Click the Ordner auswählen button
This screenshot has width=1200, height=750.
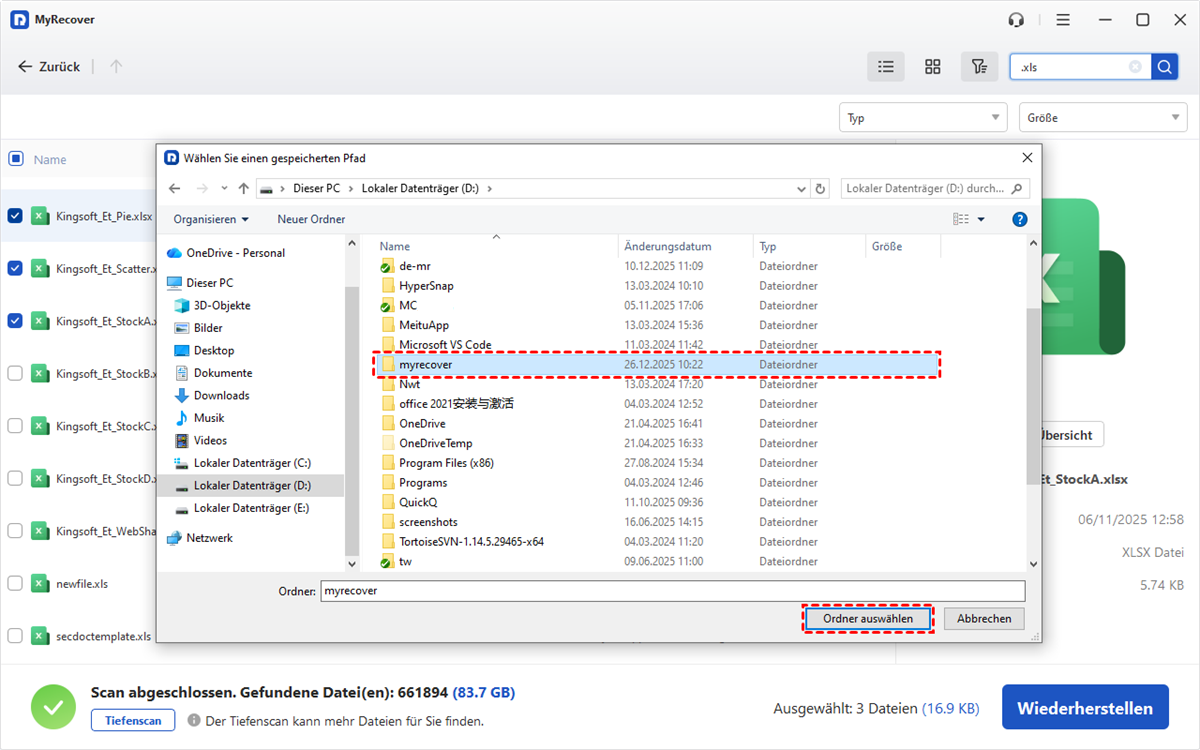(867, 619)
